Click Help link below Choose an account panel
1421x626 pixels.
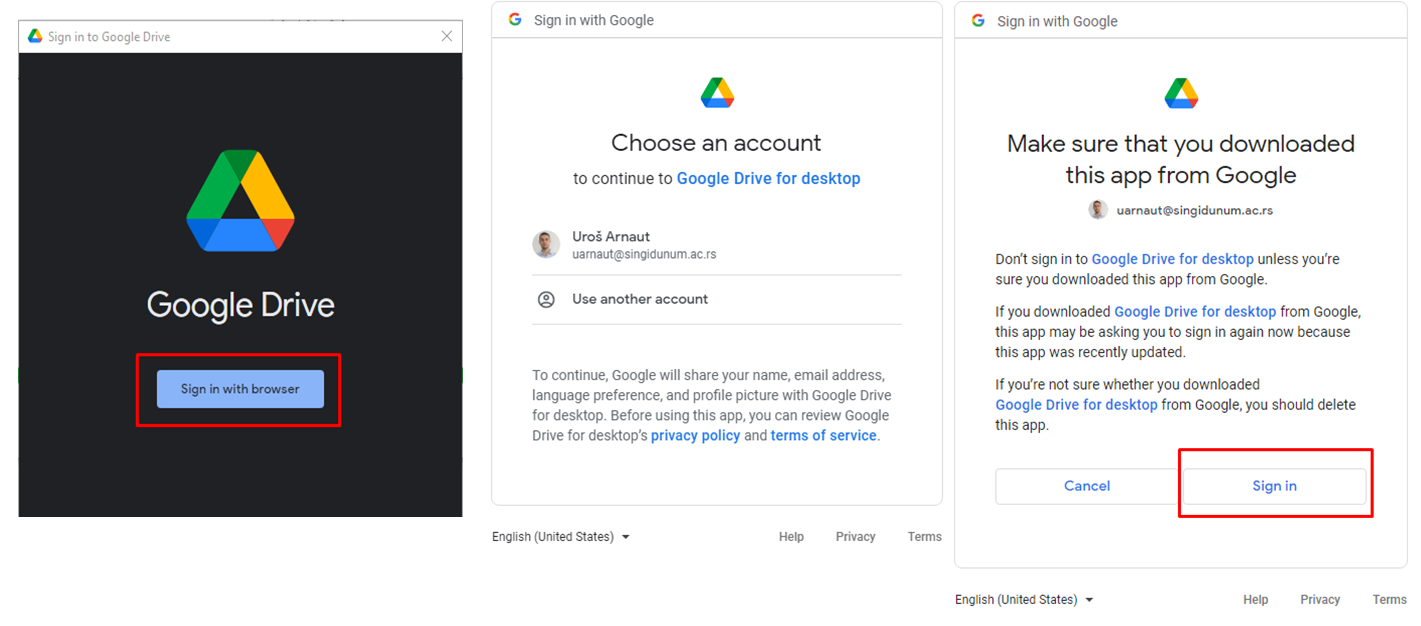tap(791, 537)
